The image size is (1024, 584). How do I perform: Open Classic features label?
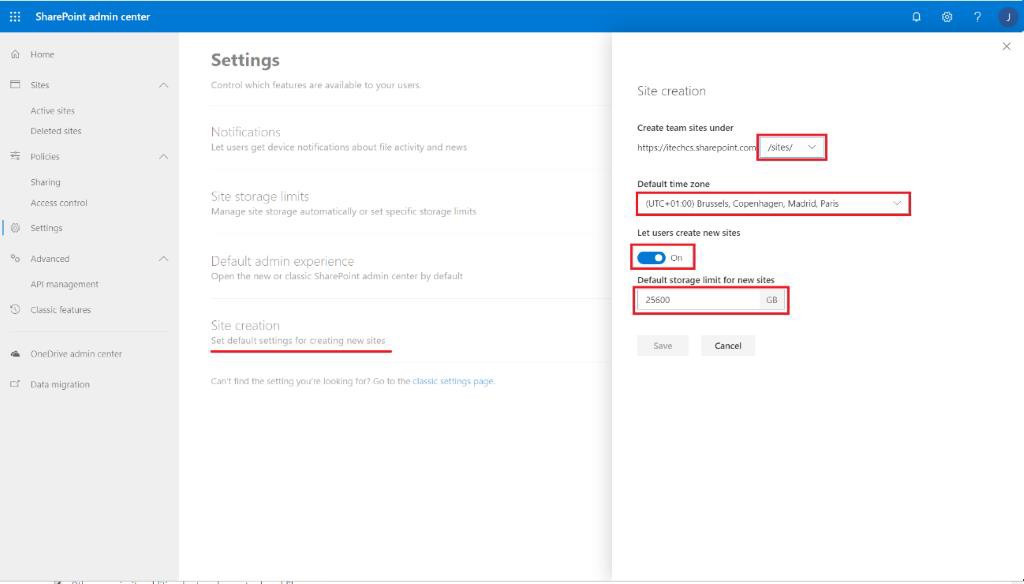coord(61,310)
